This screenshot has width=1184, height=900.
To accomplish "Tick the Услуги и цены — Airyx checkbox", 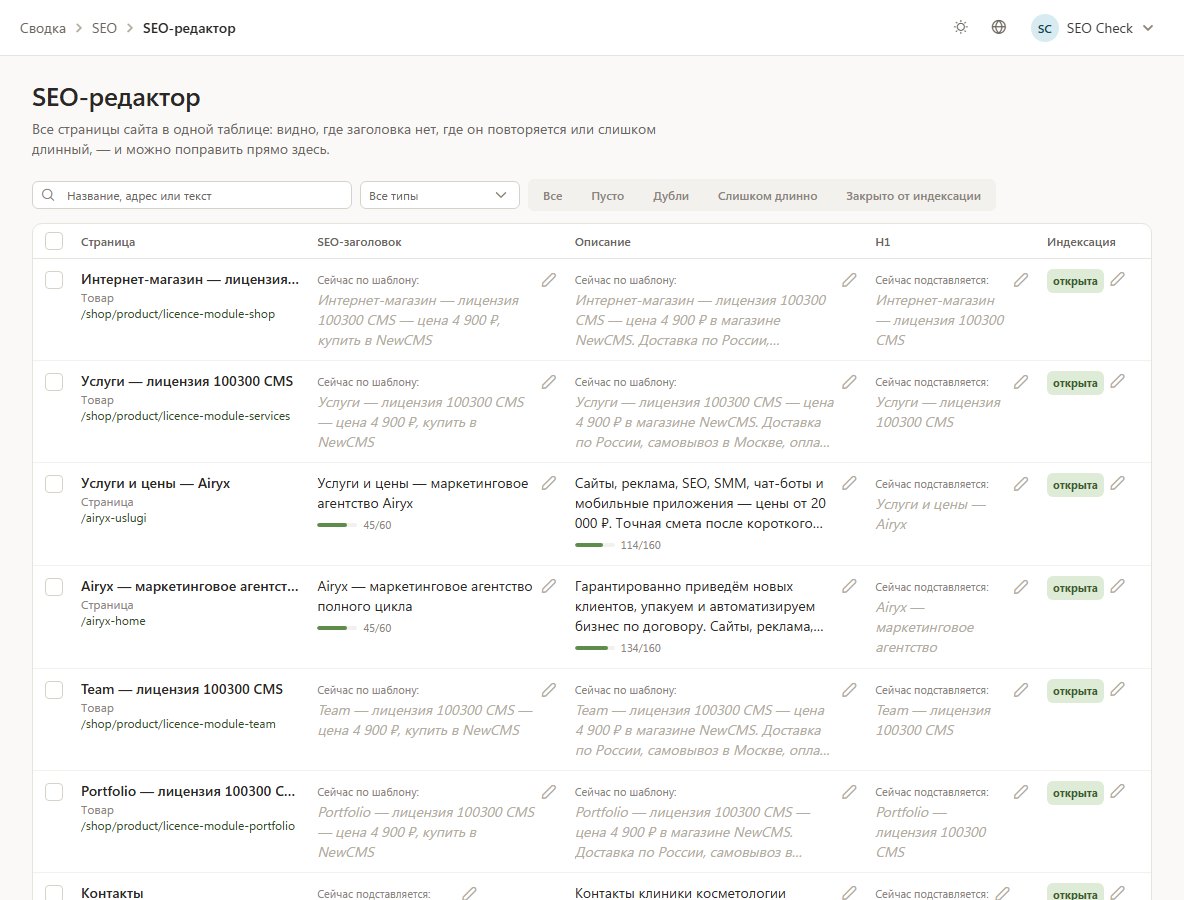I will (x=54, y=483).
